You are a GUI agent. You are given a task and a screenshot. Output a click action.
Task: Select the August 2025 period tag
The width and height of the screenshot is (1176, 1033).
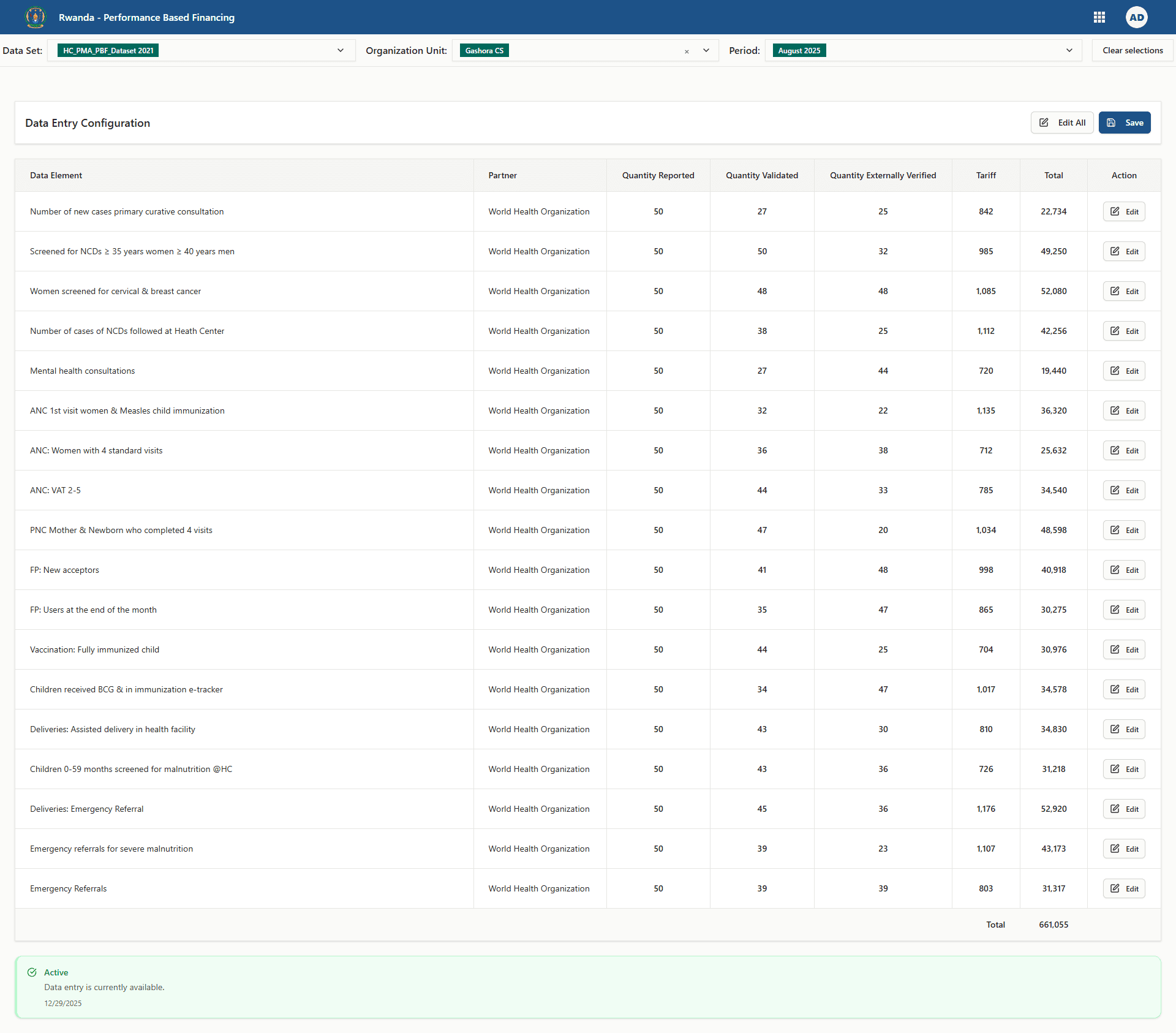(799, 50)
